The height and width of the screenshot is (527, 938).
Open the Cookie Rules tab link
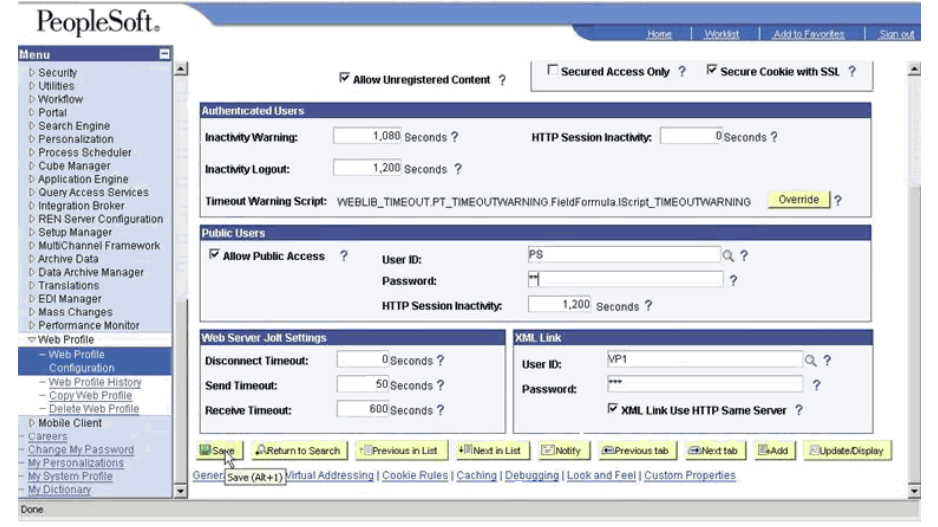pos(415,475)
